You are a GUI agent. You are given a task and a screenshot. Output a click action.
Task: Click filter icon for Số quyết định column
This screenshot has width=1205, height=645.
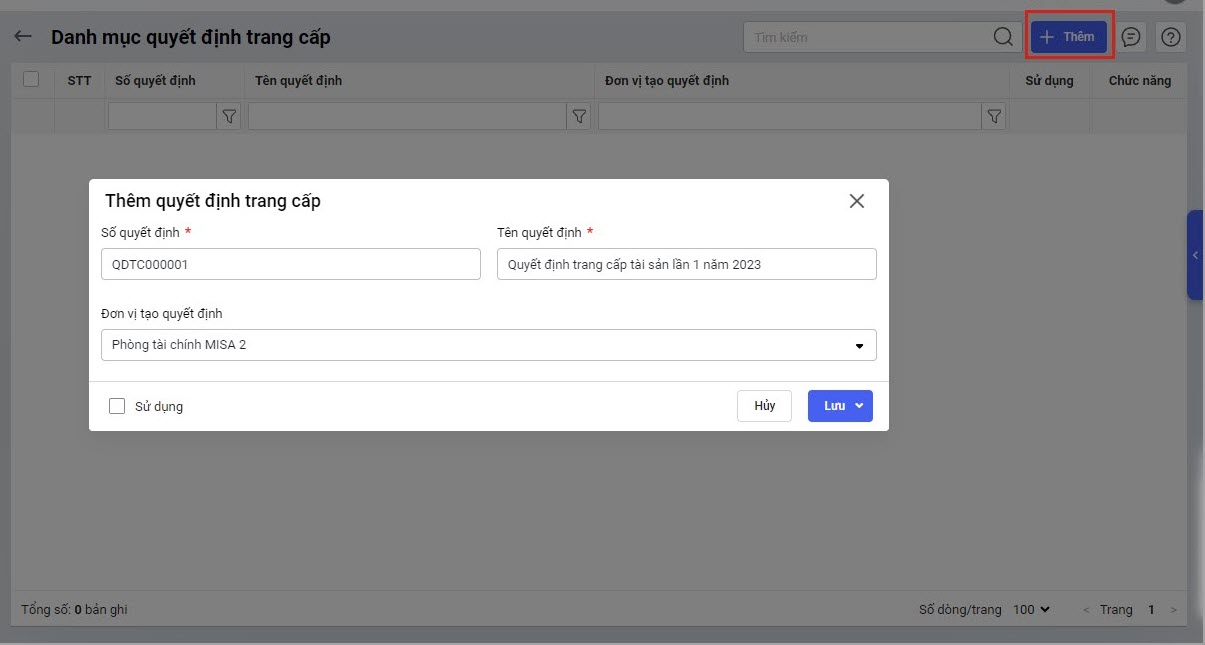(230, 117)
